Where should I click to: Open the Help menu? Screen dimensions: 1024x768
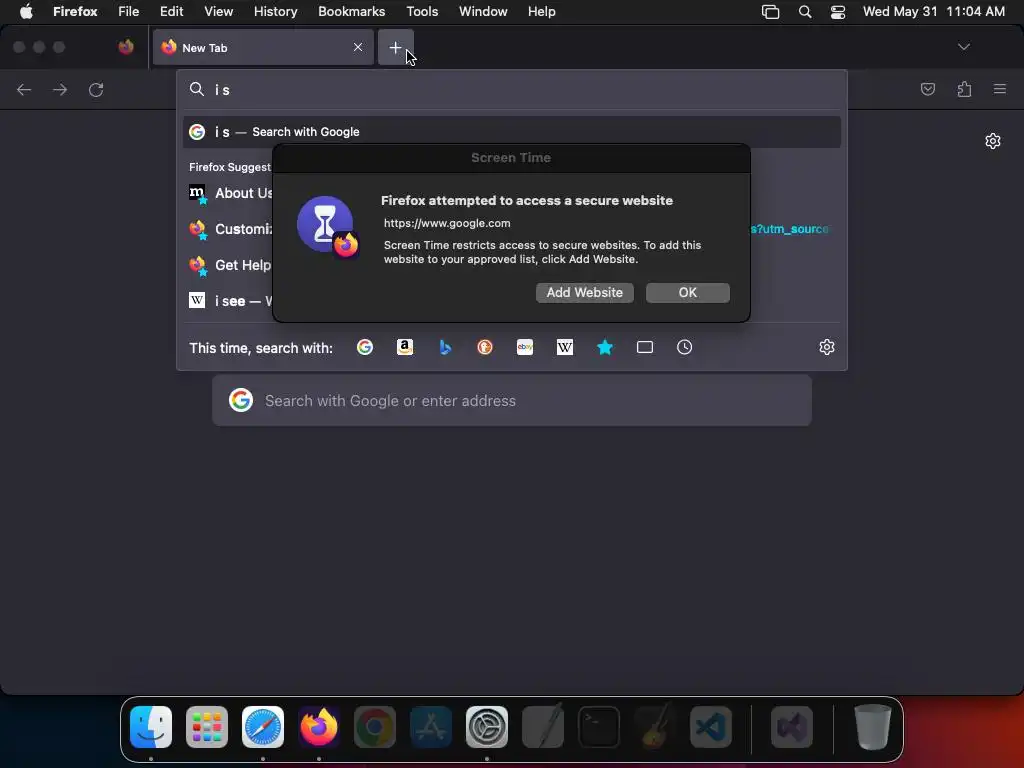click(x=542, y=12)
